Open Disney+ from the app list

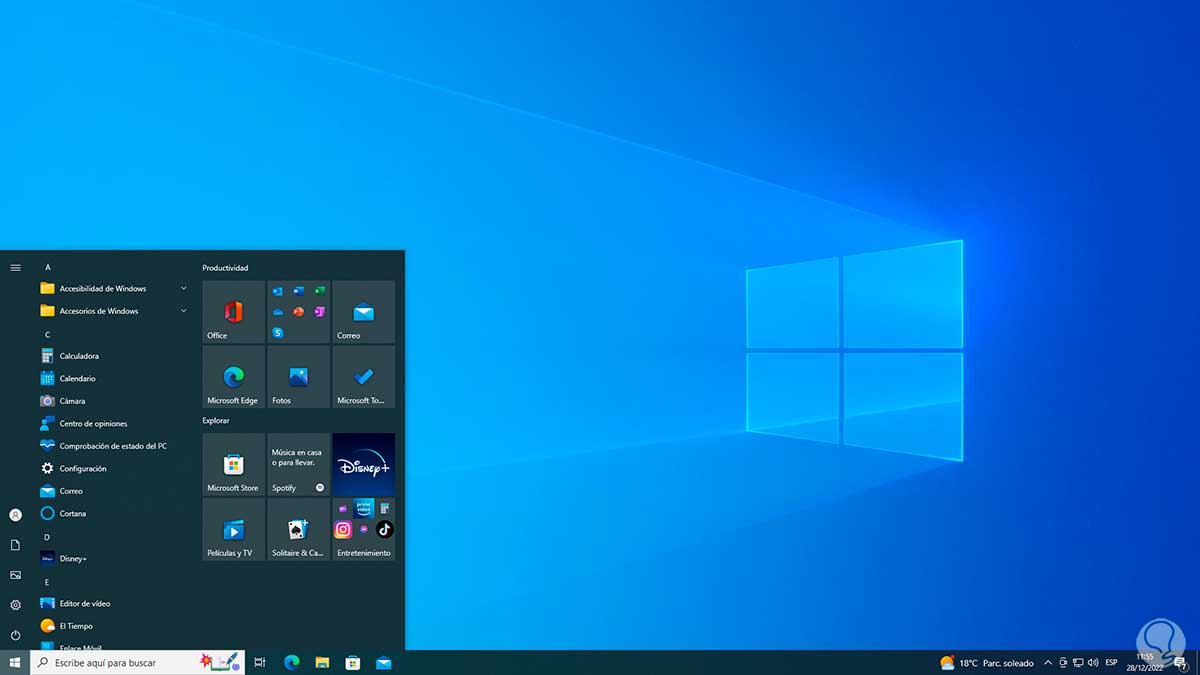(x=114, y=558)
